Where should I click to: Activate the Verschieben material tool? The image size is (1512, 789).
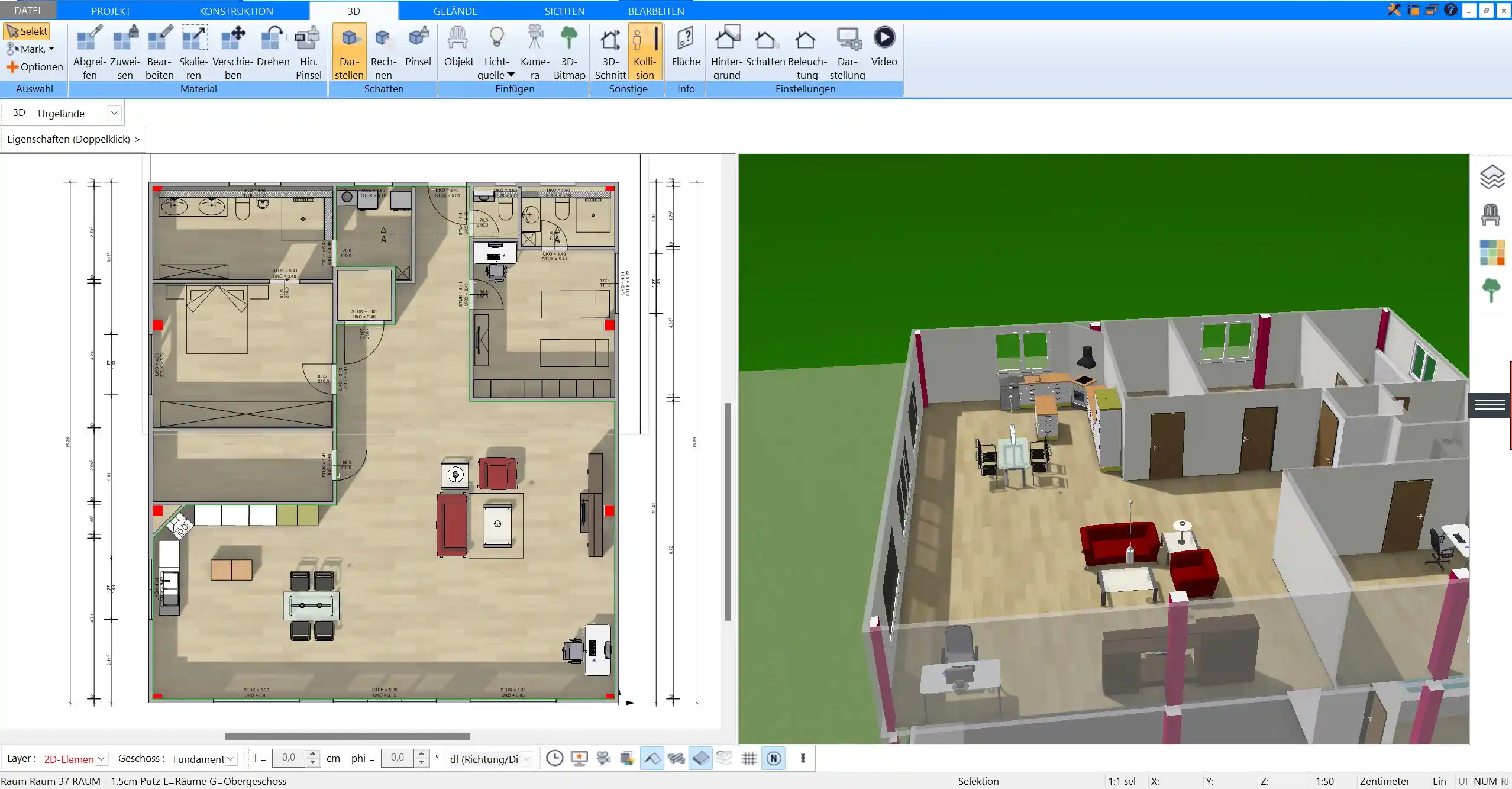(233, 52)
